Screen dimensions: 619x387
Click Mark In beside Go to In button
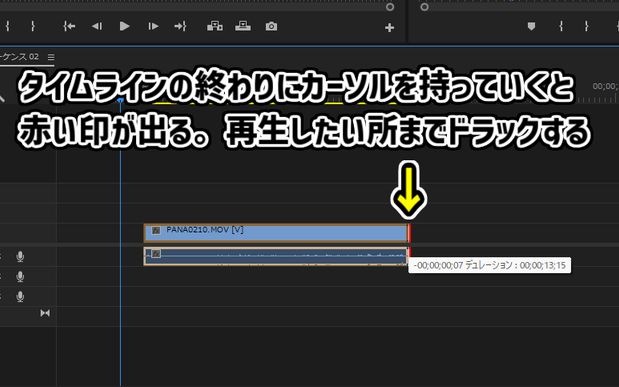point(8,26)
